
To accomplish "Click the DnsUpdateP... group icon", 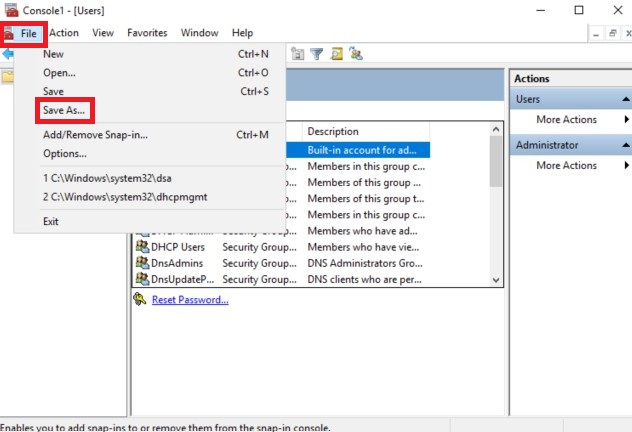I will coord(142,278).
